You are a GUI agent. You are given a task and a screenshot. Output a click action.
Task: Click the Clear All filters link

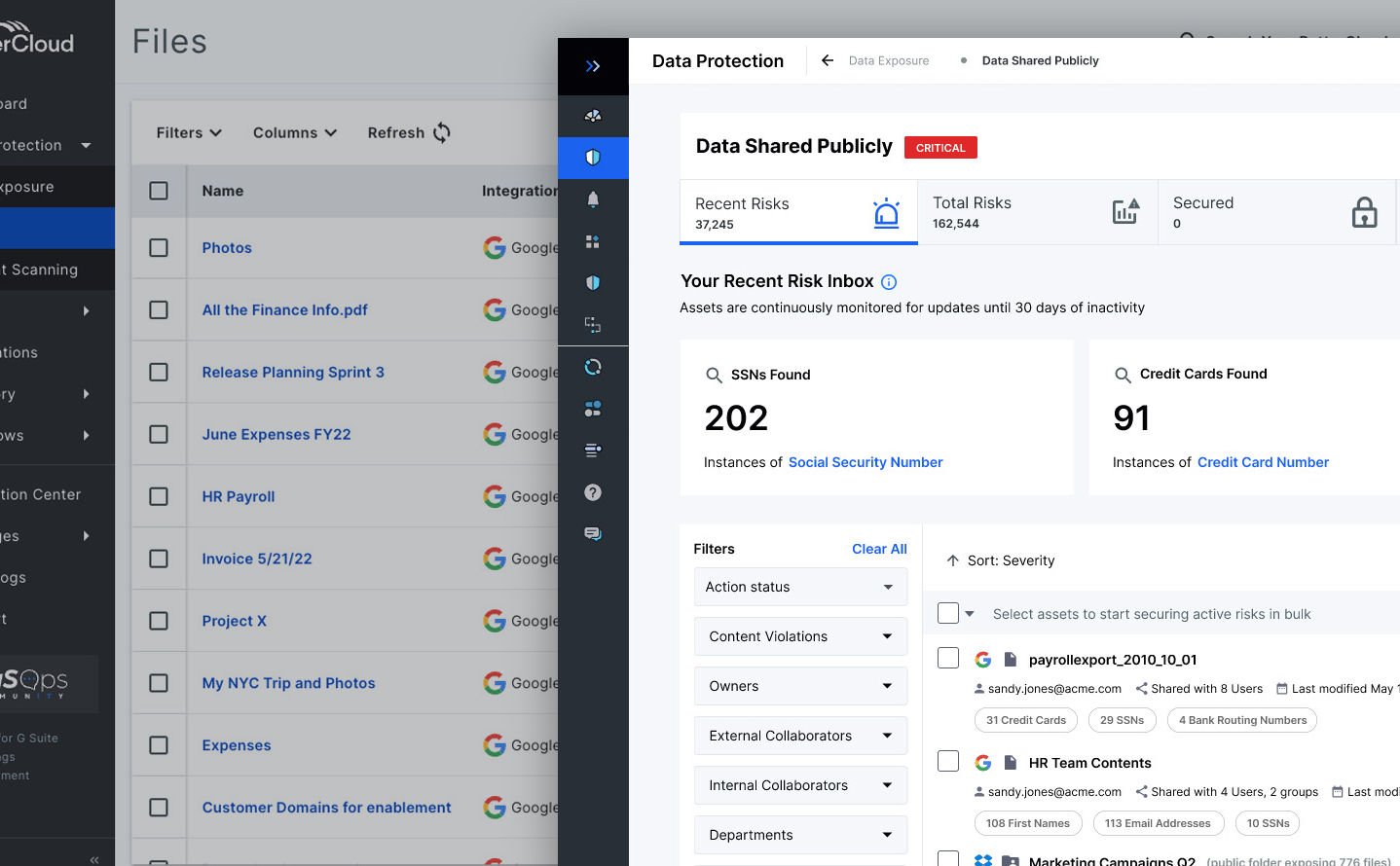coord(879,549)
